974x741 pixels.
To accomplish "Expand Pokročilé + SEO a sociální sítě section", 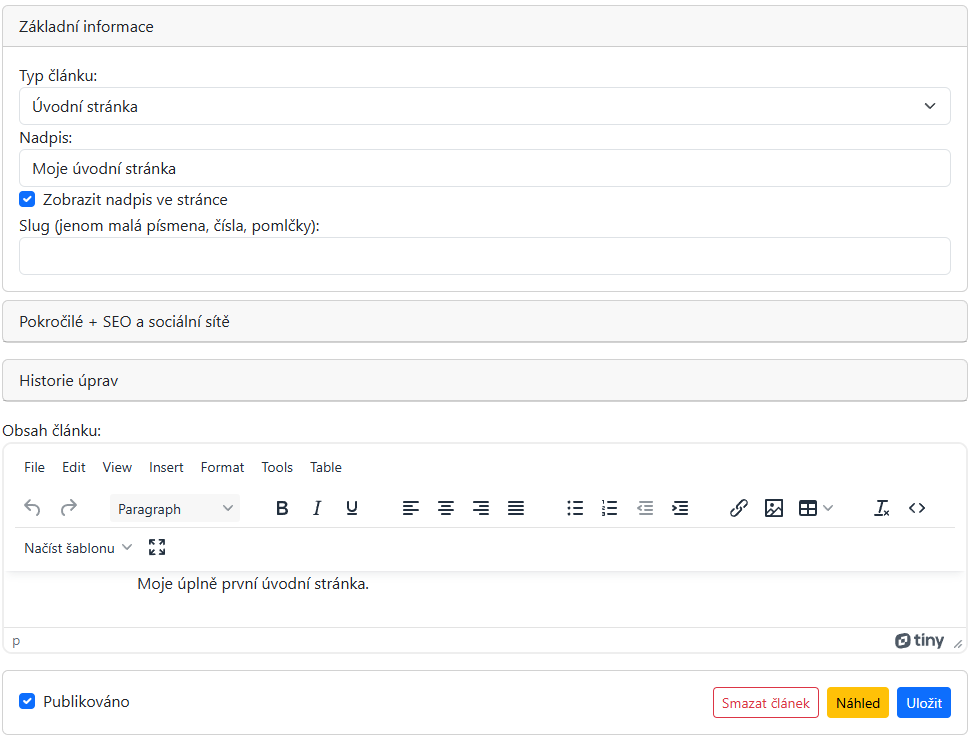I will coord(484,322).
